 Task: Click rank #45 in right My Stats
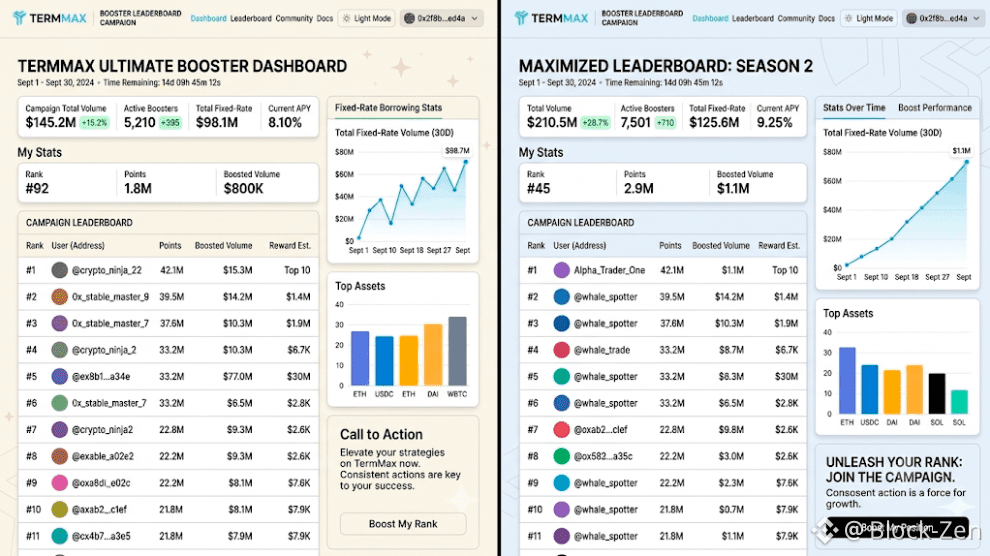tap(539, 189)
